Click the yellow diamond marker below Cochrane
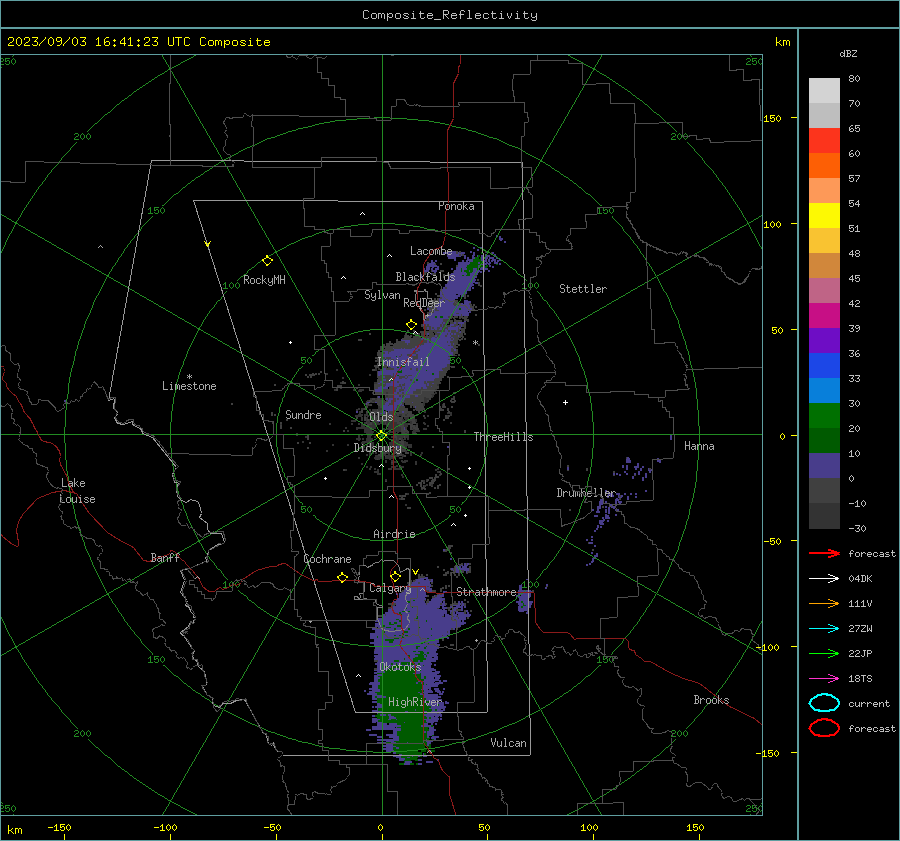900x841 pixels. click(342, 577)
